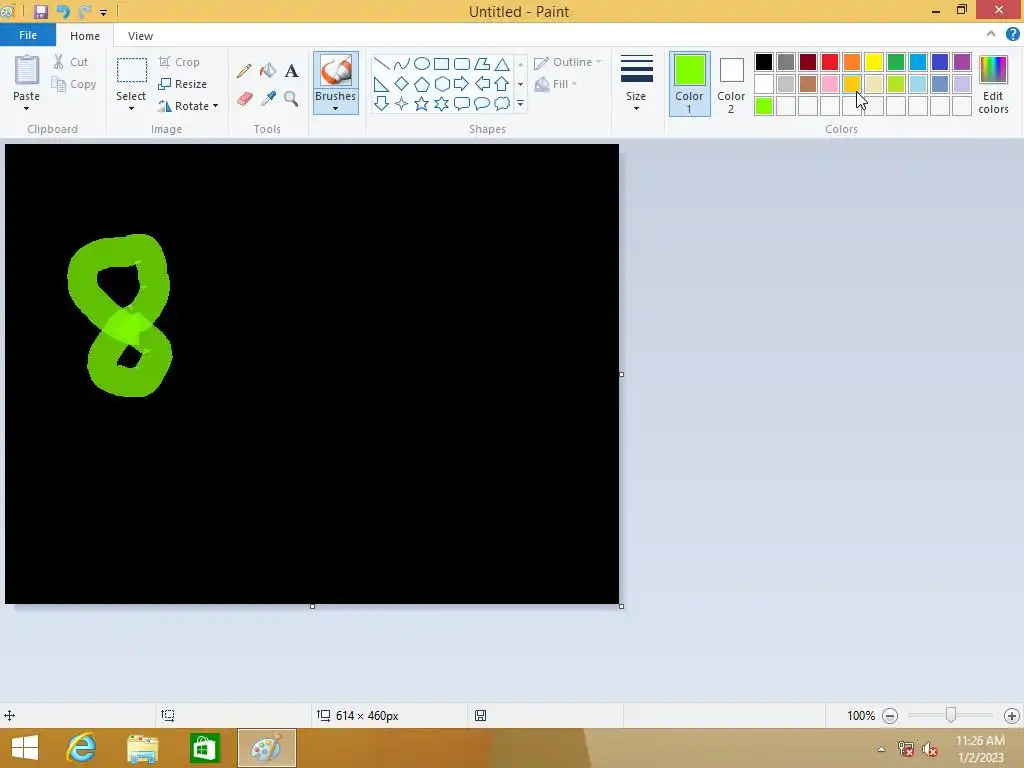Viewport: 1024px width, 768px height.
Task: Click the Crop button
Action: (179, 62)
